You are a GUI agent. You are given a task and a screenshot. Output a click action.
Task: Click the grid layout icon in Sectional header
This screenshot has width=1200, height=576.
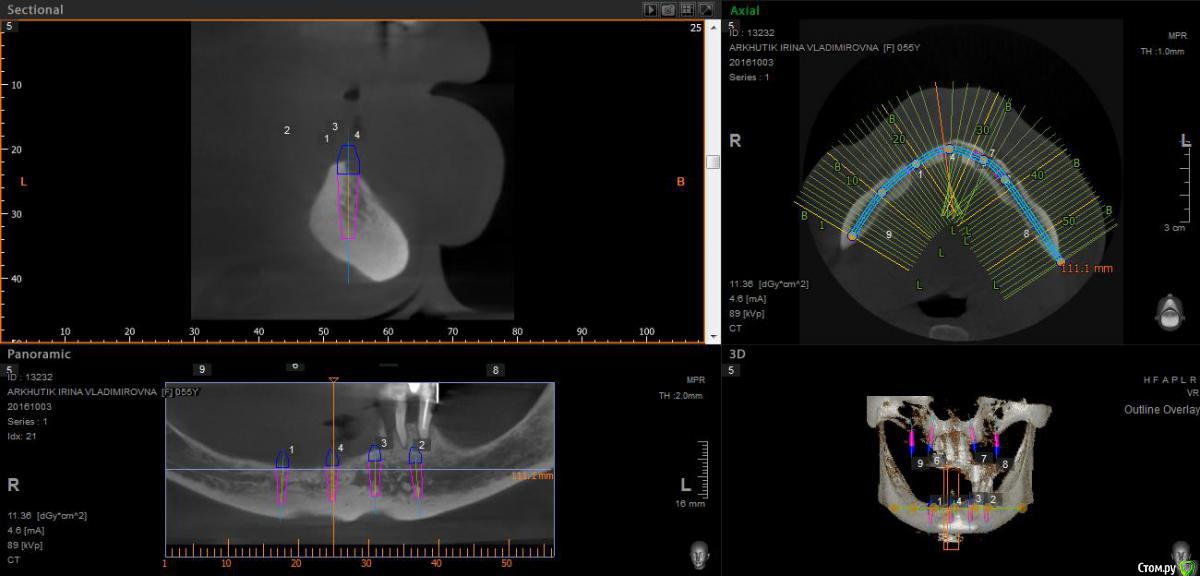pyautogui.click(x=687, y=9)
